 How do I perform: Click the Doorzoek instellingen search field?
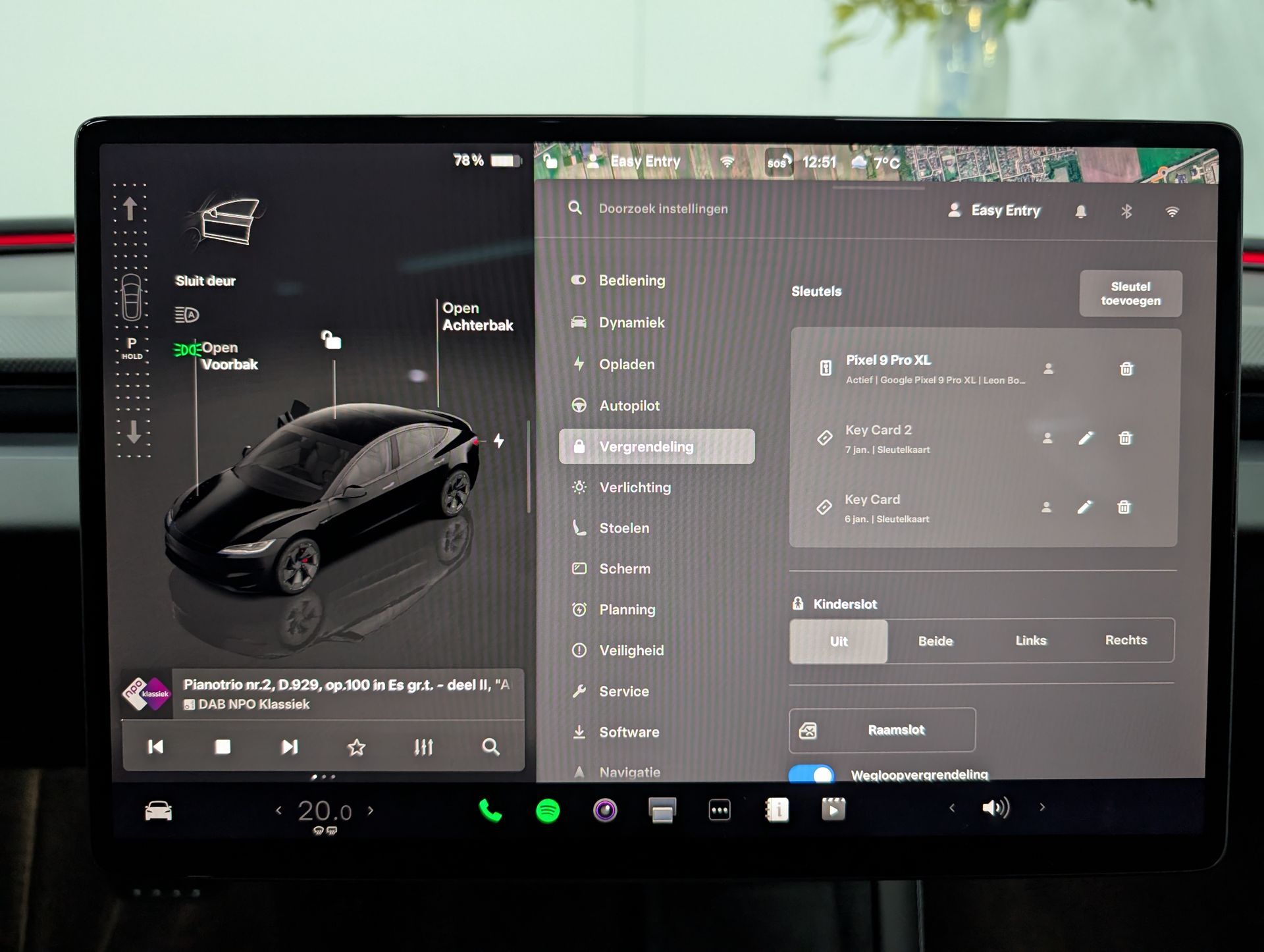tap(663, 209)
